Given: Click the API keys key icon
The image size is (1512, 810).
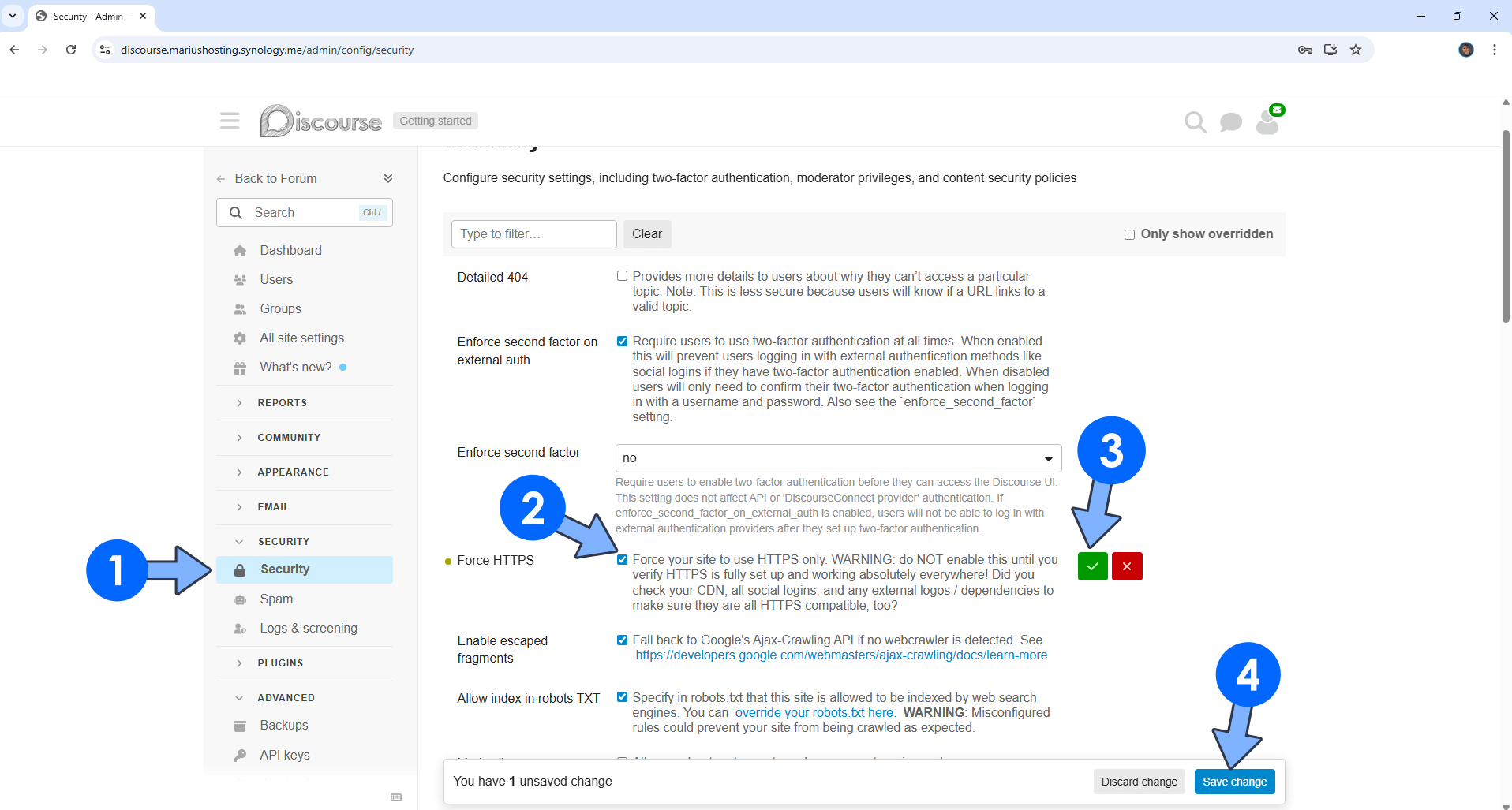Looking at the screenshot, I should click(240, 756).
